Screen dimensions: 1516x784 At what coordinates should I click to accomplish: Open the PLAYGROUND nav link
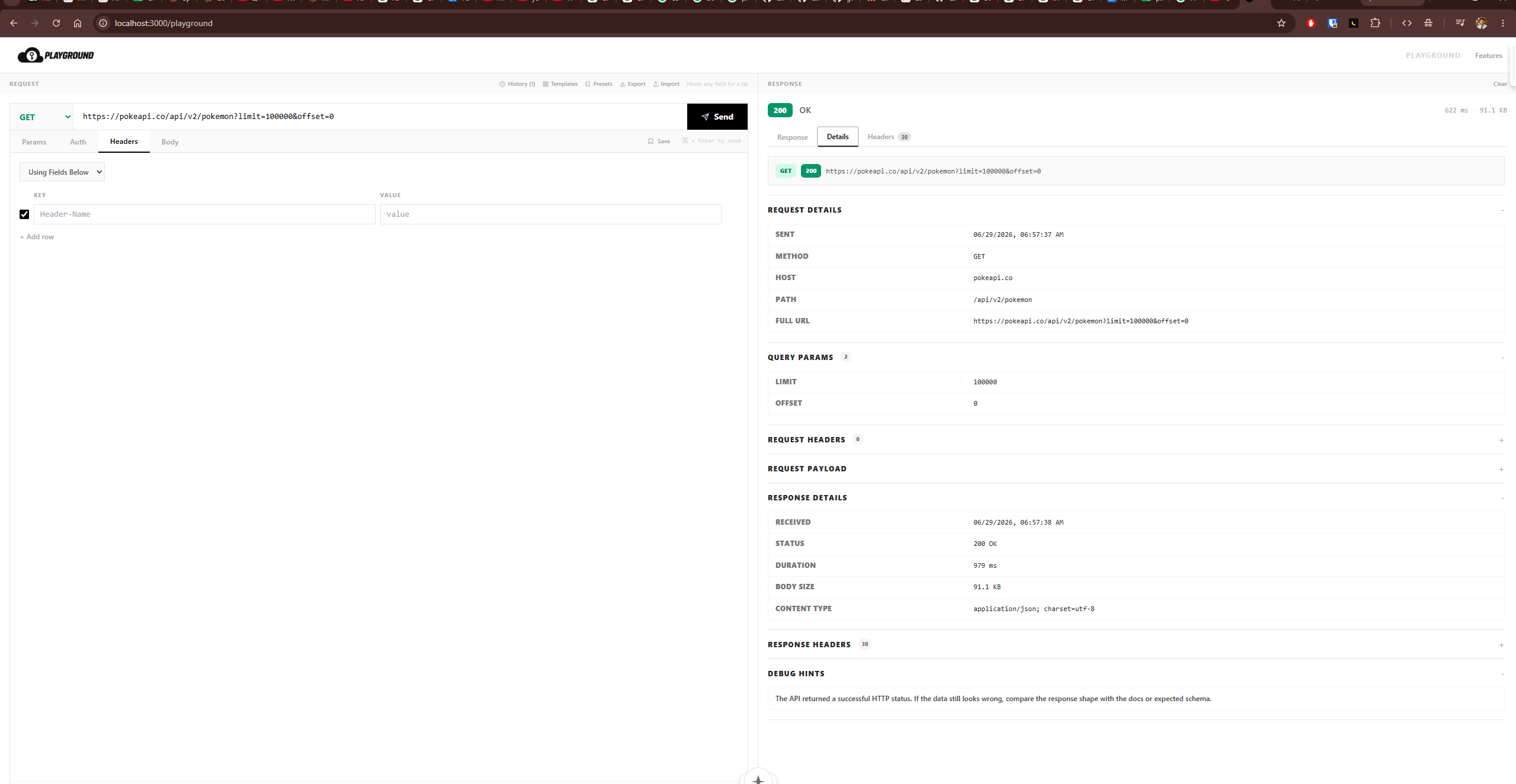[x=1432, y=56]
